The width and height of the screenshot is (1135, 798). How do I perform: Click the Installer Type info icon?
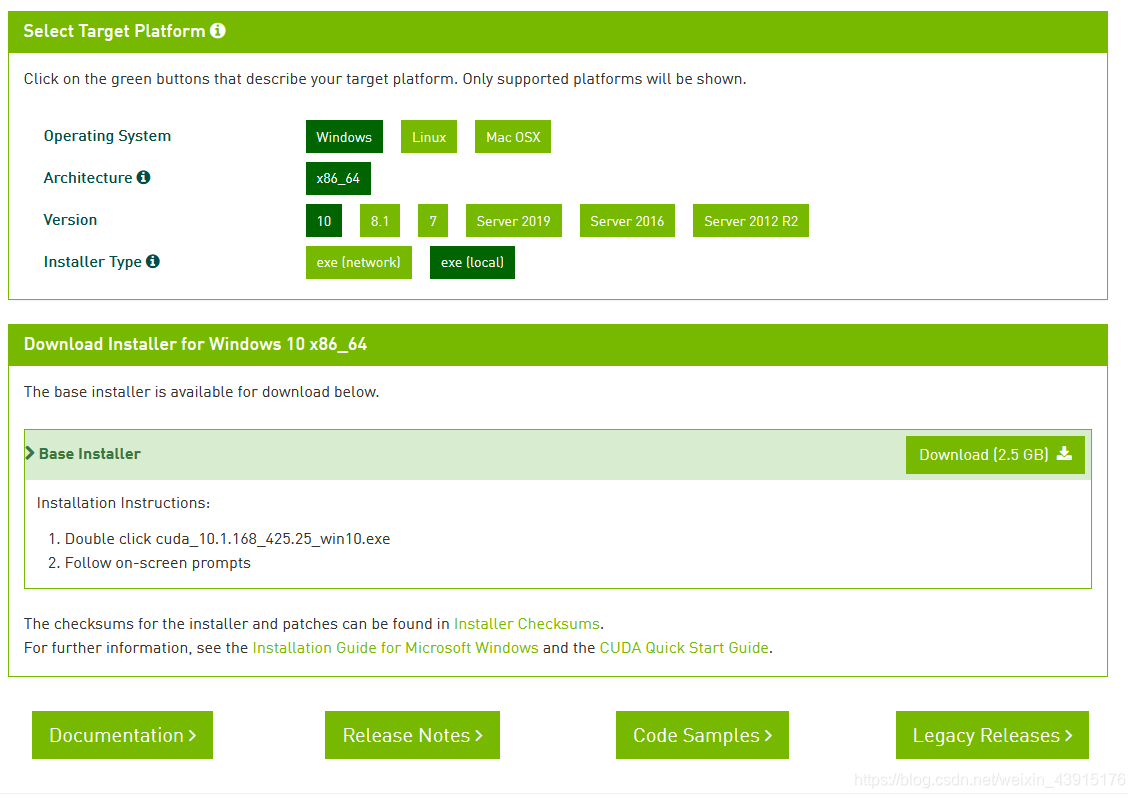point(153,261)
